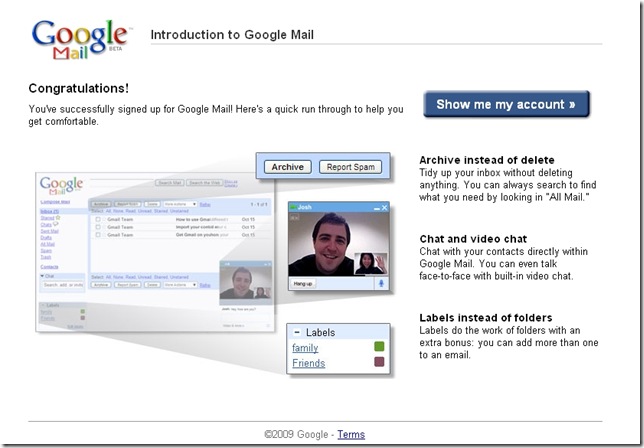Open the Friends label link
Screen dimensions: 644x448
tap(309, 363)
